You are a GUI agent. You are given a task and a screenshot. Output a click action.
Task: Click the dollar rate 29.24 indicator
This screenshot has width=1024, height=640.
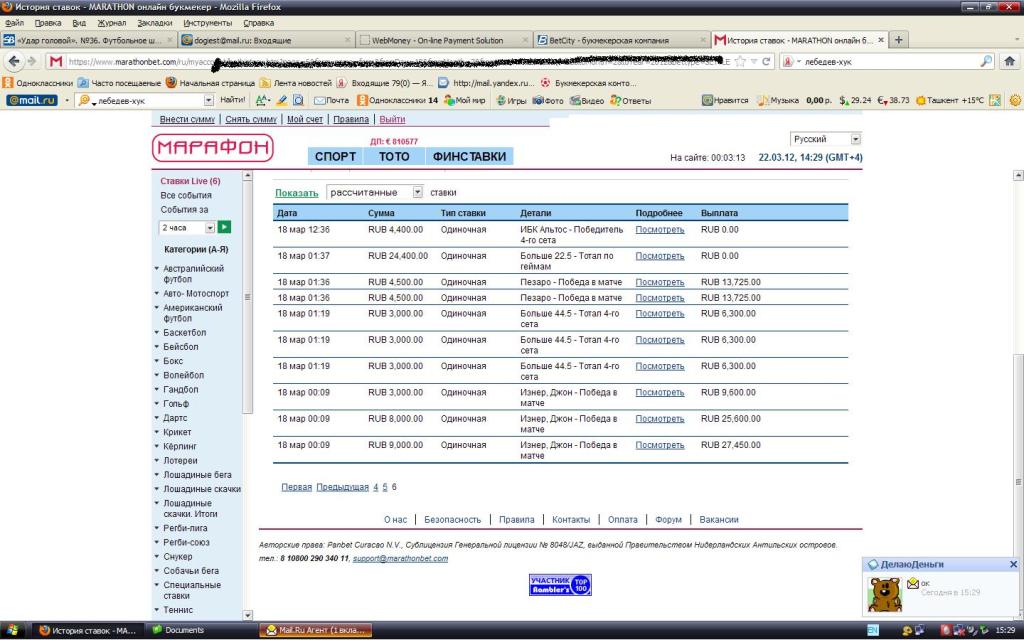pyautogui.click(x=855, y=101)
